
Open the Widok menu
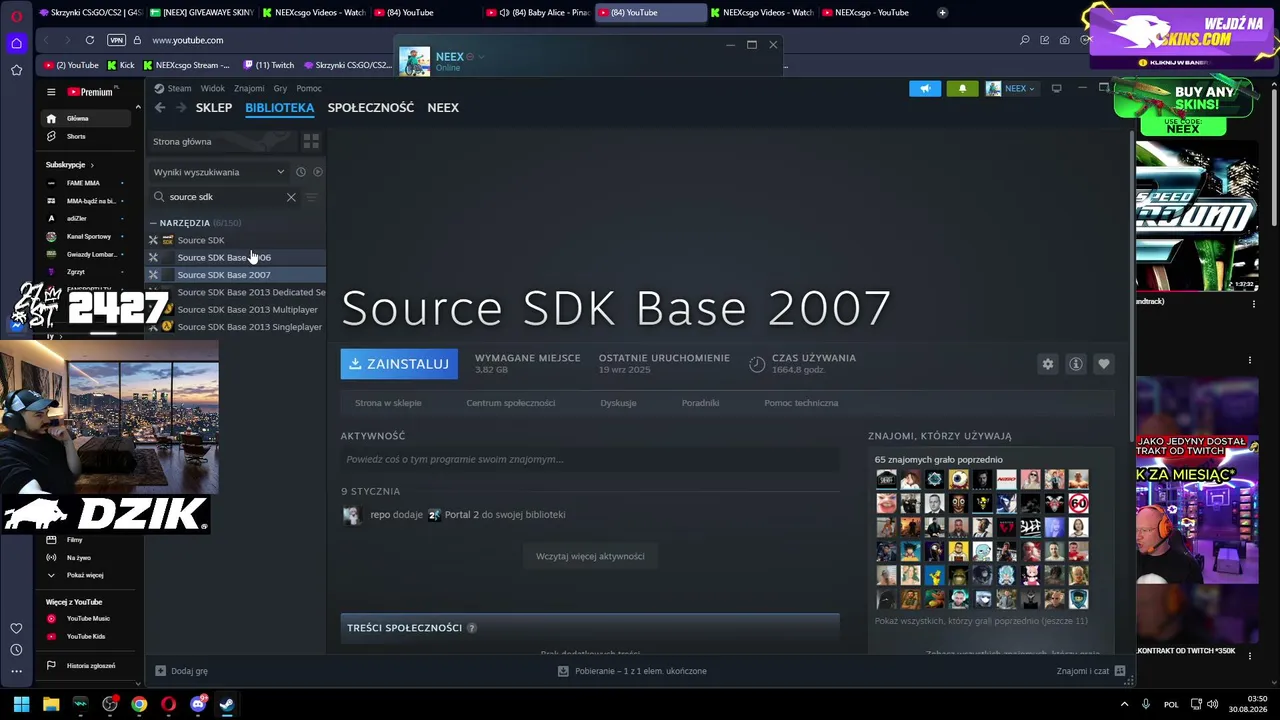[x=213, y=88]
